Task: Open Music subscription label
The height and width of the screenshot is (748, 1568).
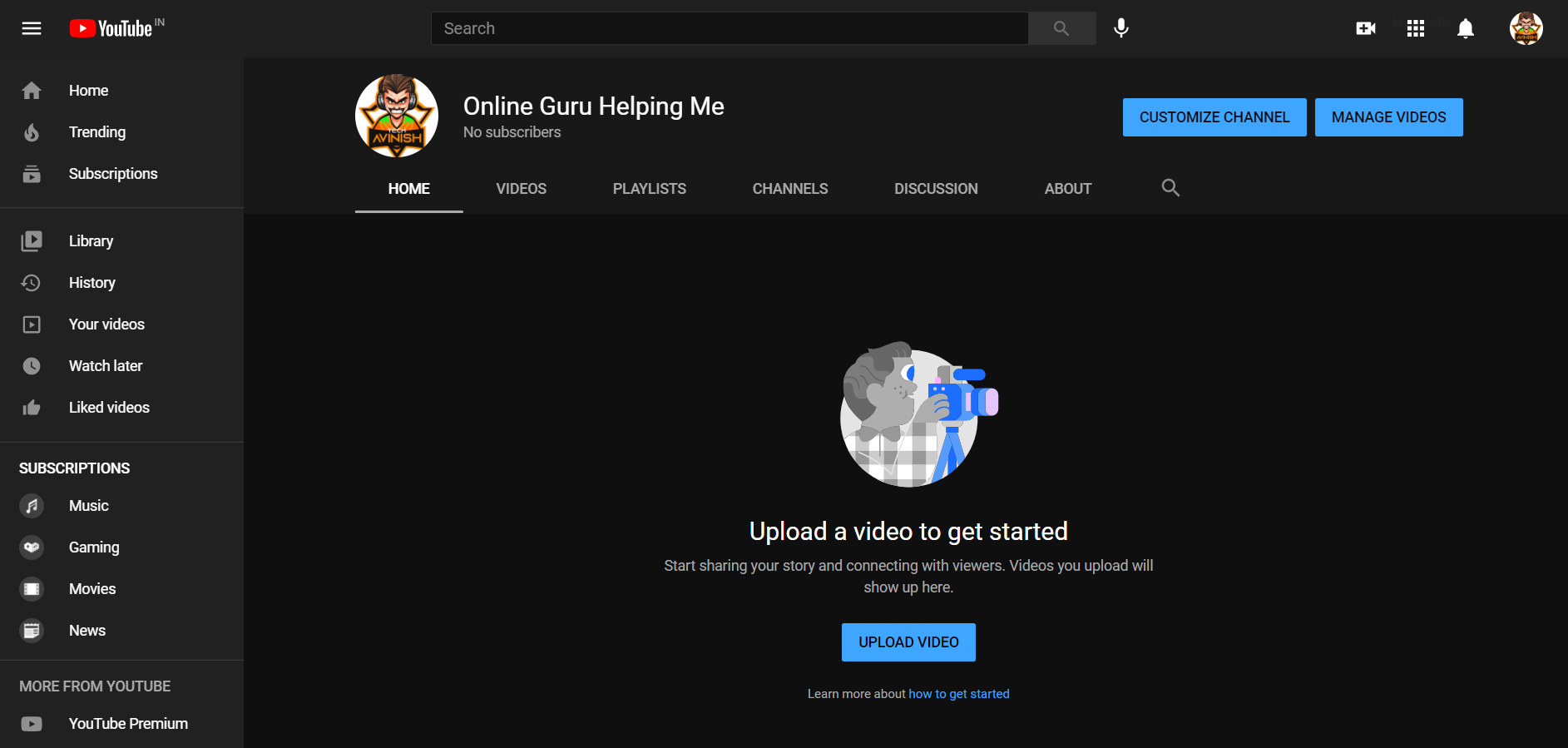Action: pos(88,506)
